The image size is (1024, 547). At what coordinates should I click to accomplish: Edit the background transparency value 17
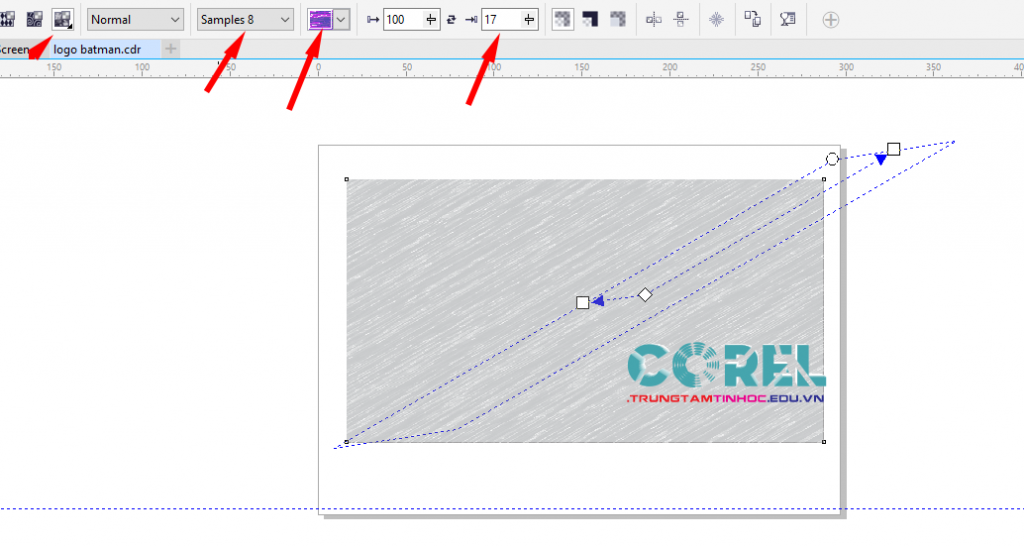tap(501, 20)
